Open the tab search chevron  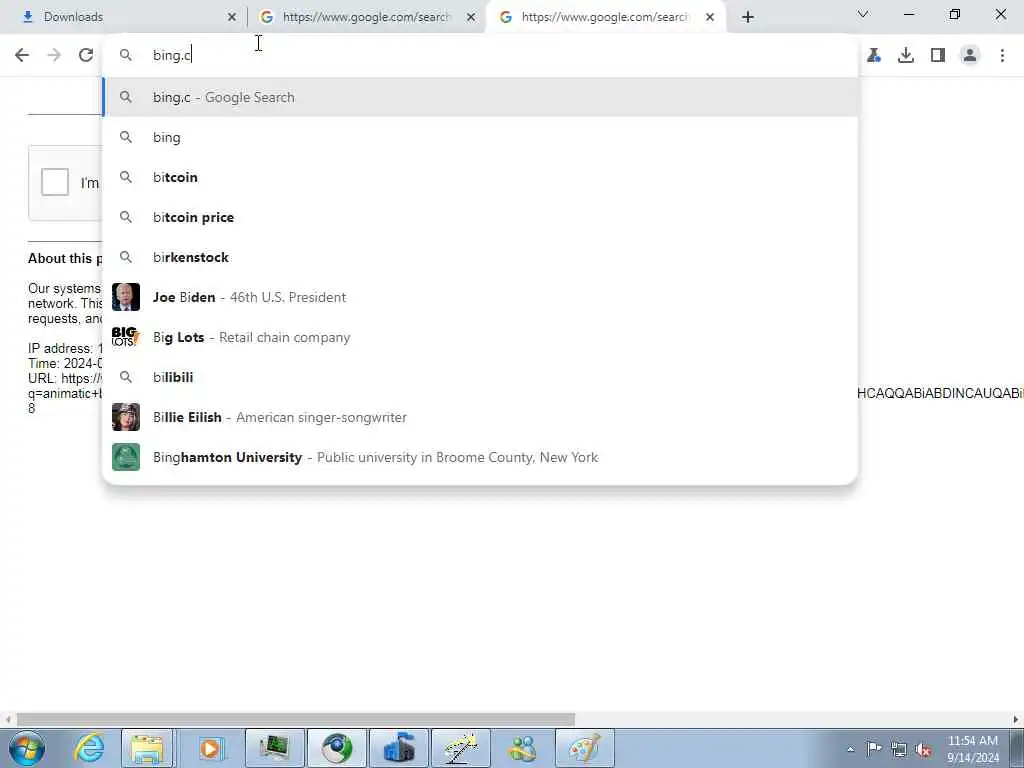pyautogui.click(x=863, y=14)
